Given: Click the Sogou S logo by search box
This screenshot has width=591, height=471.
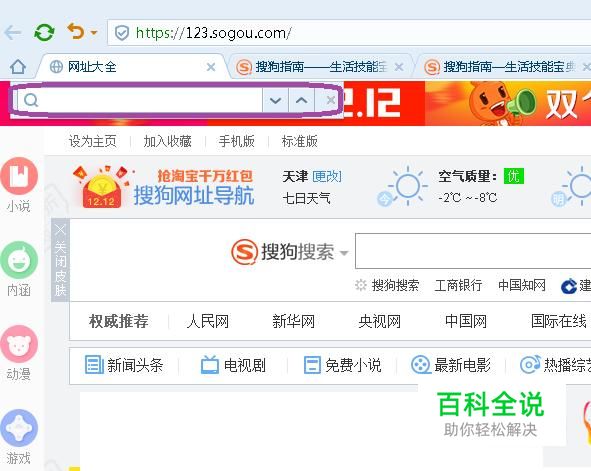Looking at the screenshot, I should pyautogui.click(x=245, y=252).
